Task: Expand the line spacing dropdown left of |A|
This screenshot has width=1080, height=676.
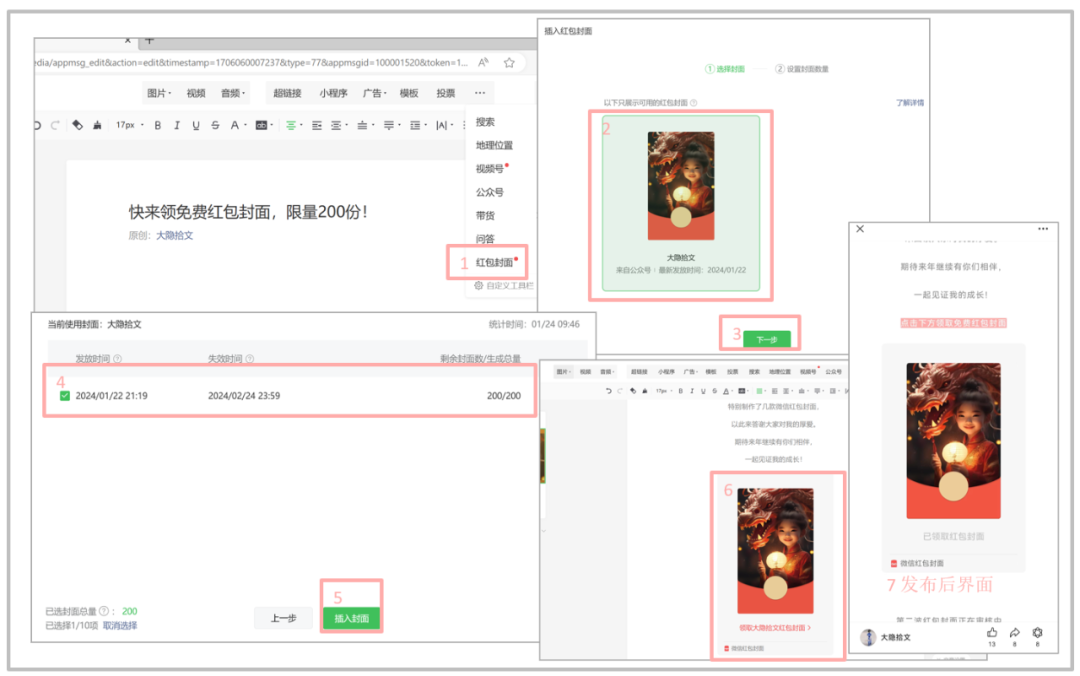Action: coord(417,125)
